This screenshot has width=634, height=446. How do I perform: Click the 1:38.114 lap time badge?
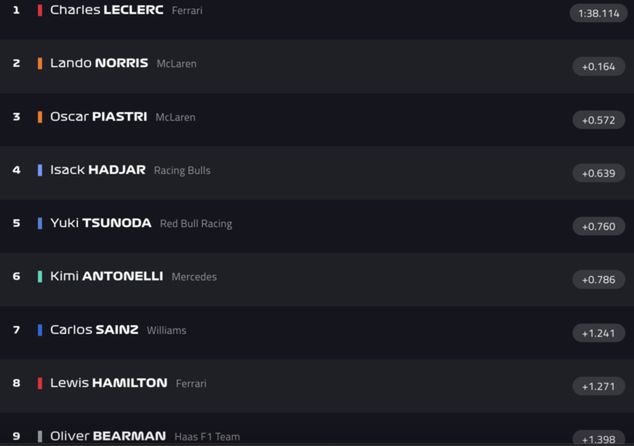point(598,13)
